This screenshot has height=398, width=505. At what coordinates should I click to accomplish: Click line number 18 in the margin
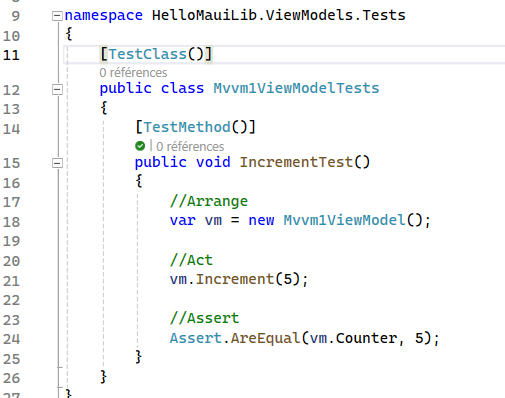11,222
